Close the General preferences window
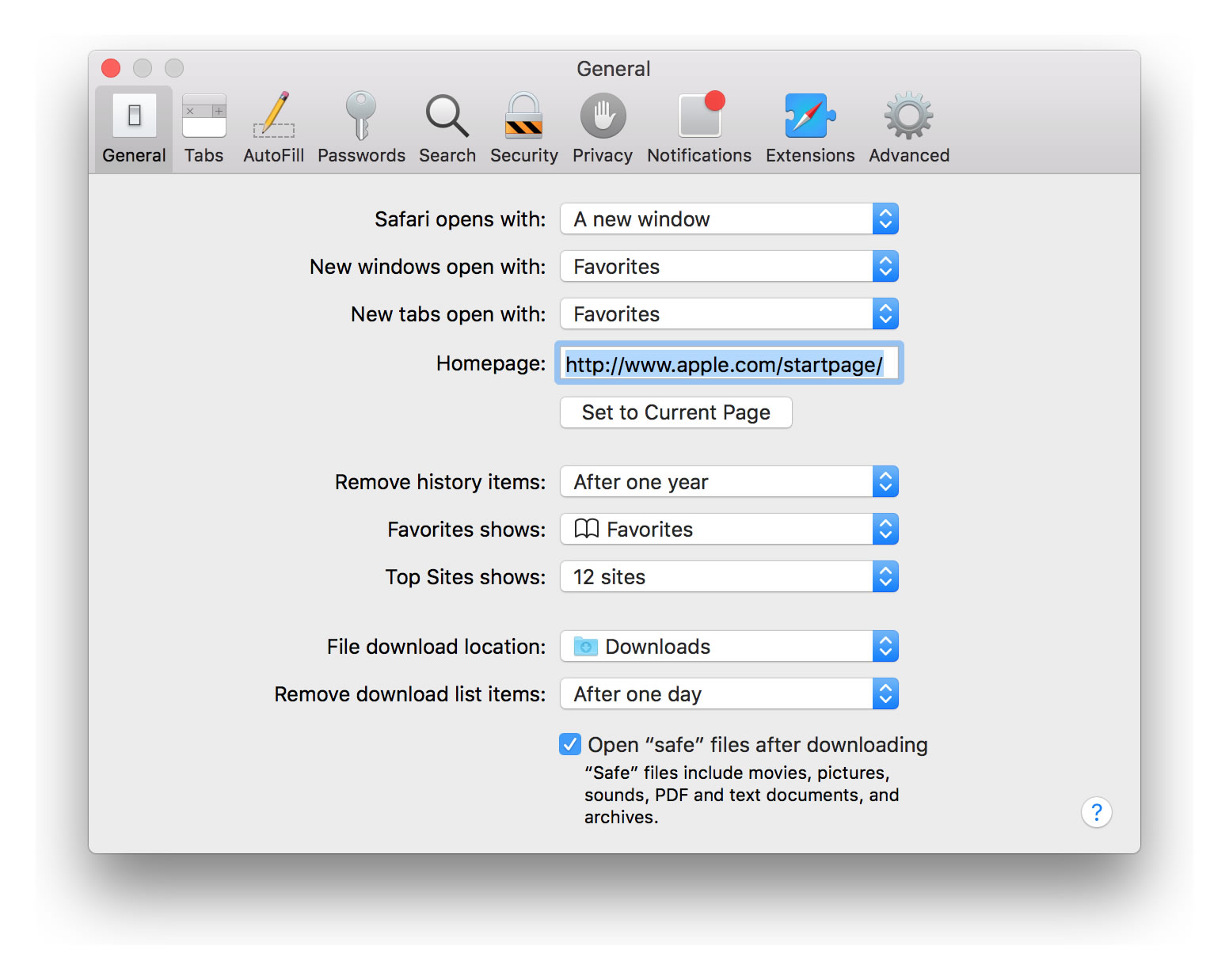 (x=111, y=68)
